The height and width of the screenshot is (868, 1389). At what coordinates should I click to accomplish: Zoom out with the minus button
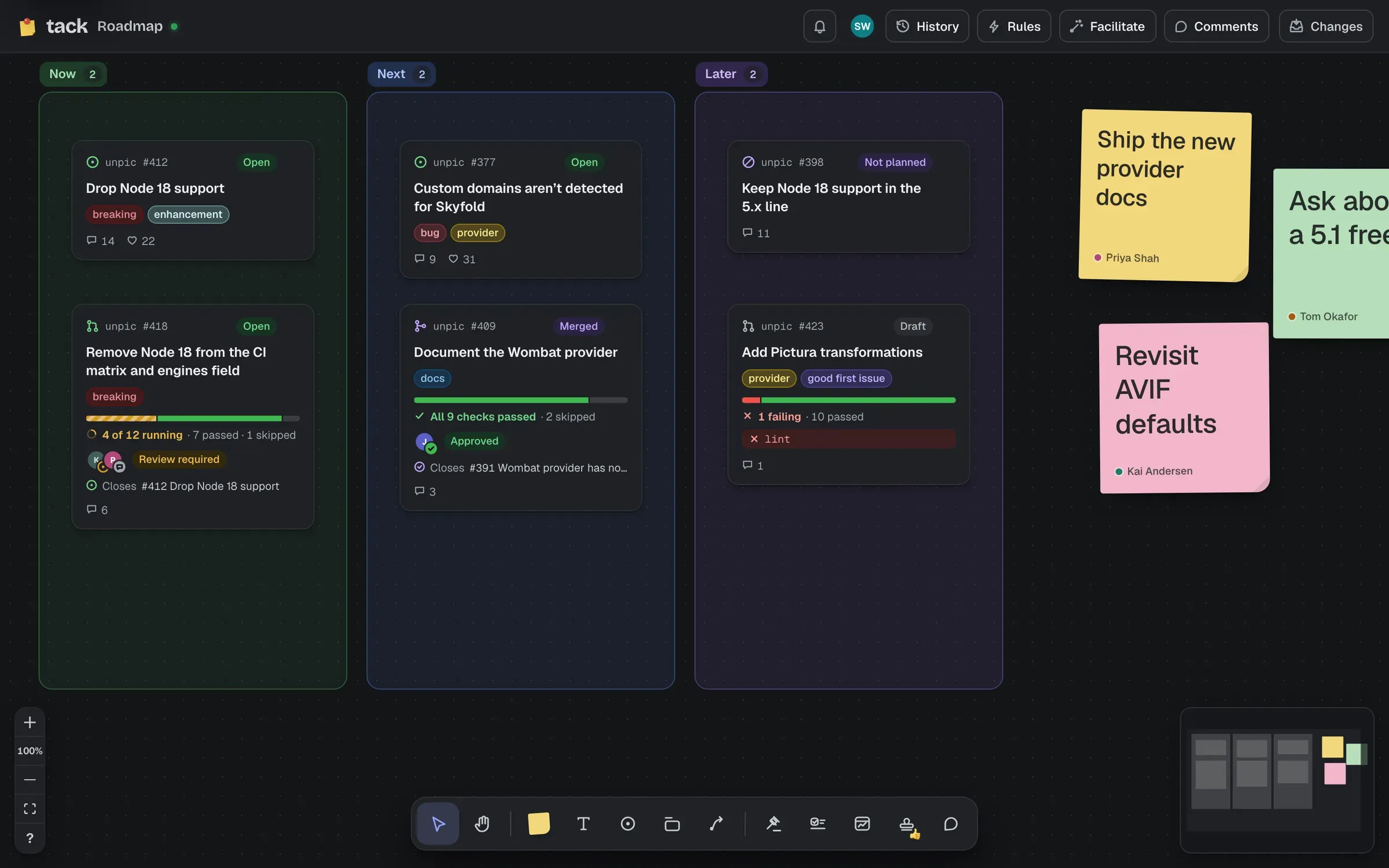click(30, 779)
